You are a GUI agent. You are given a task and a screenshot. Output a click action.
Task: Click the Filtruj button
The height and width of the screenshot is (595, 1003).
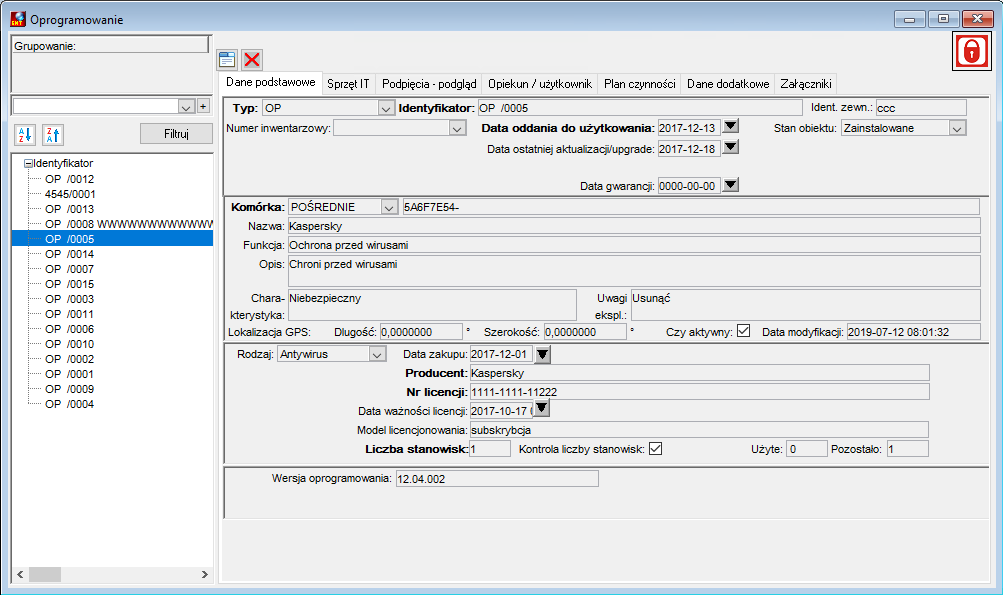click(176, 134)
